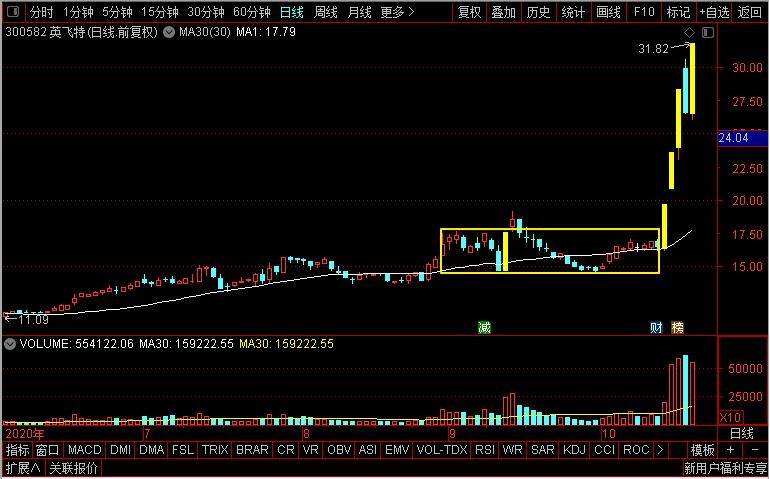Expand the 更多 periods menu
This screenshot has width=770, height=479.
[398, 12]
